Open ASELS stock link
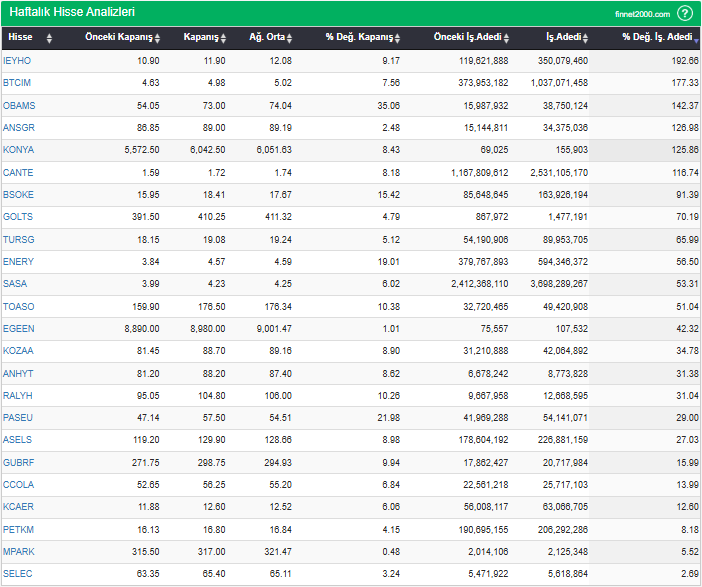Viewport: 702px width, 587px height. click(x=17, y=440)
